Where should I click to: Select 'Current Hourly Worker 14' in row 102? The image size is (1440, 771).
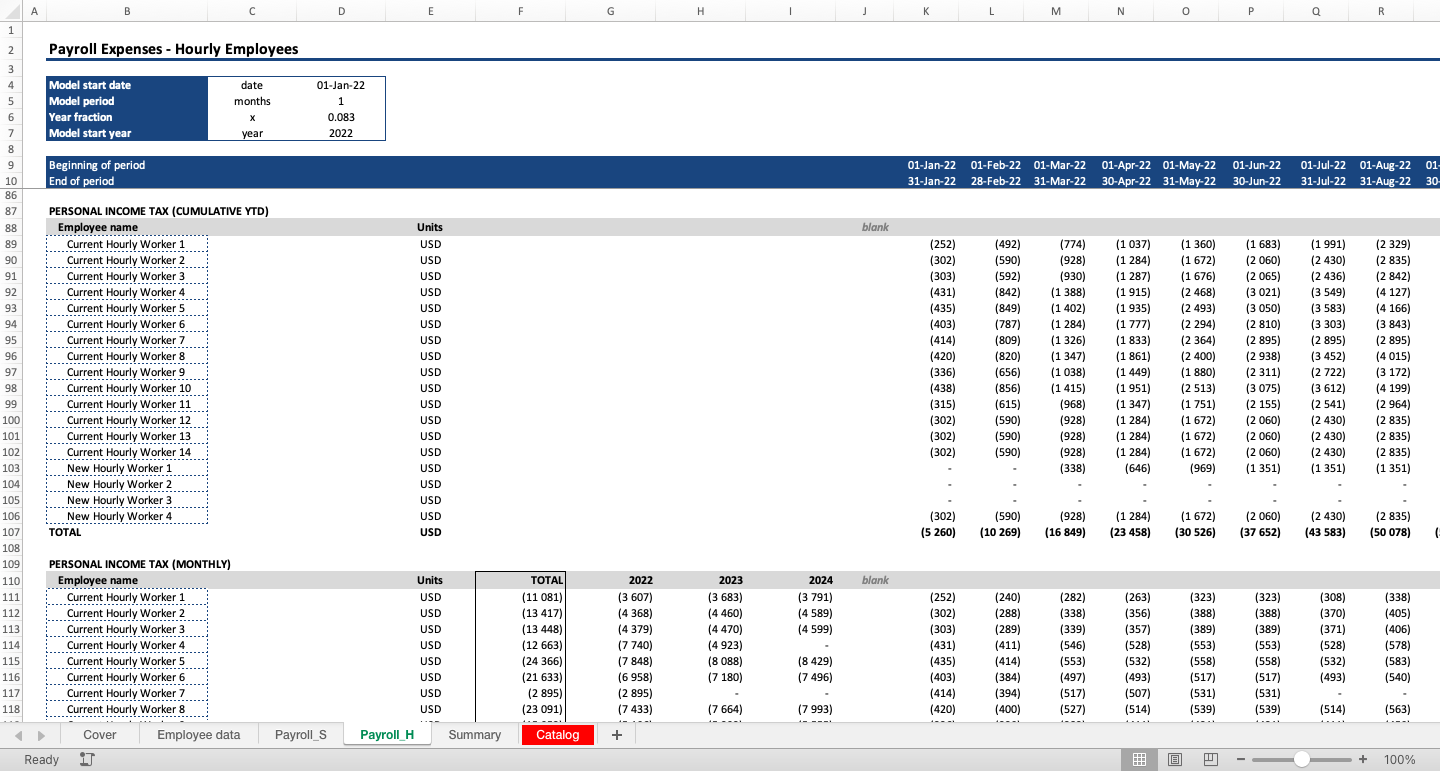coord(127,452)
